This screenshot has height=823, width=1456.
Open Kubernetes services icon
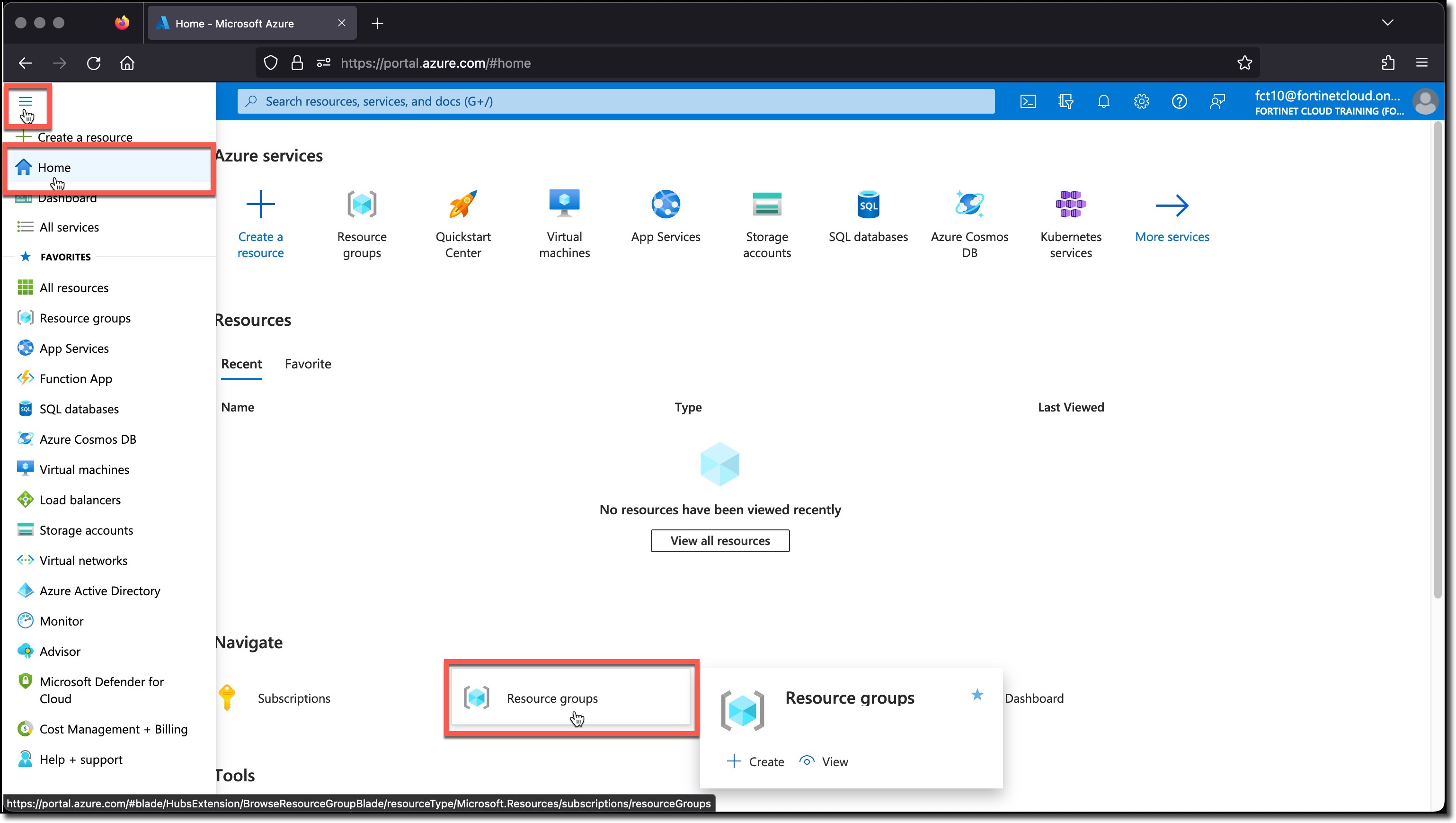click(1071, 204)
